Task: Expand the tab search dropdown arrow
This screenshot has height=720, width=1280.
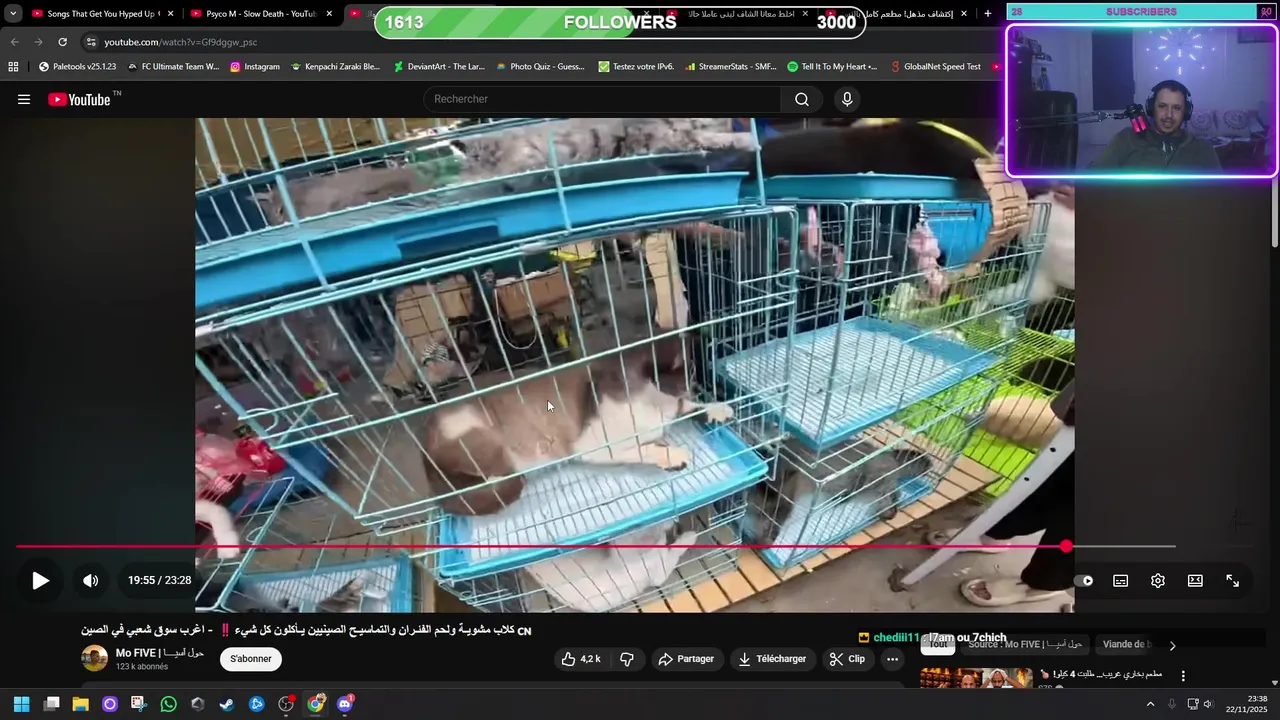Action: (x=13, y=14)
